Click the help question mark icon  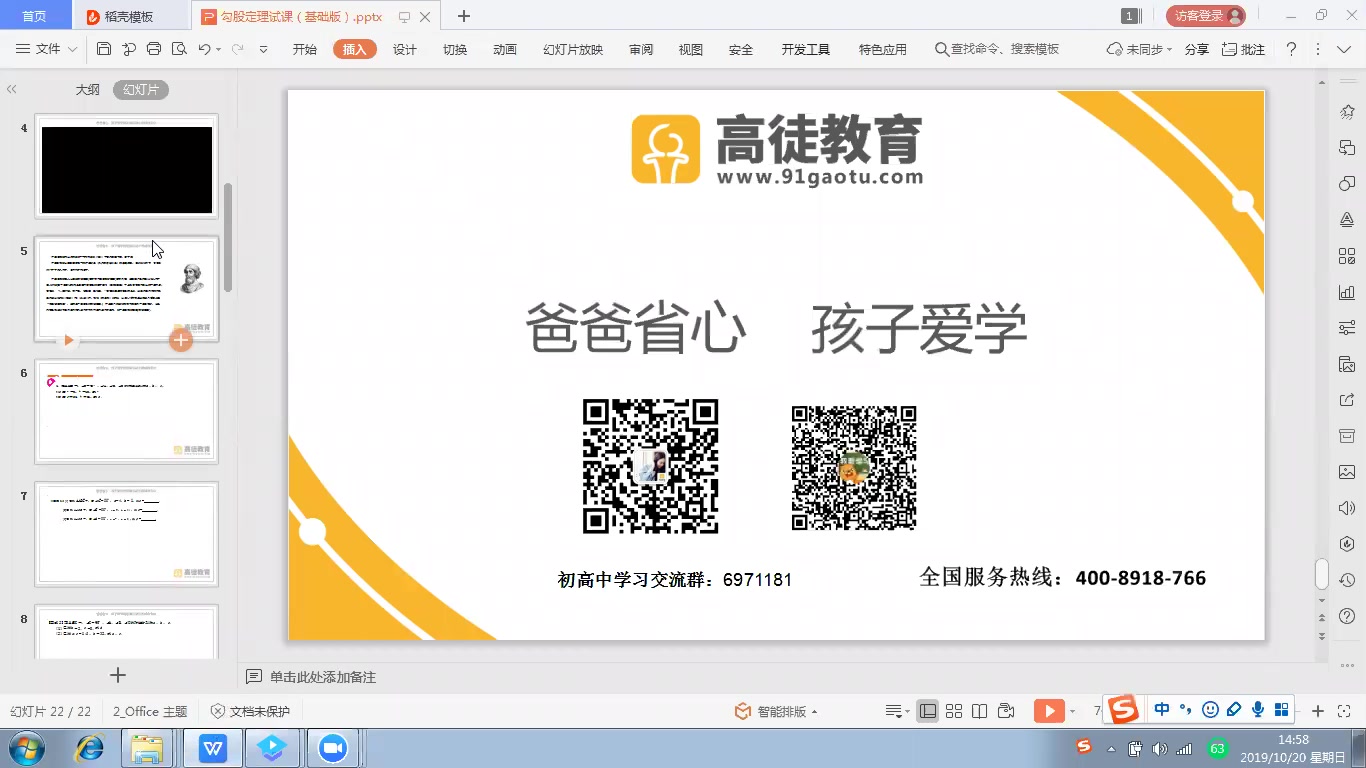pos(1291,49)
